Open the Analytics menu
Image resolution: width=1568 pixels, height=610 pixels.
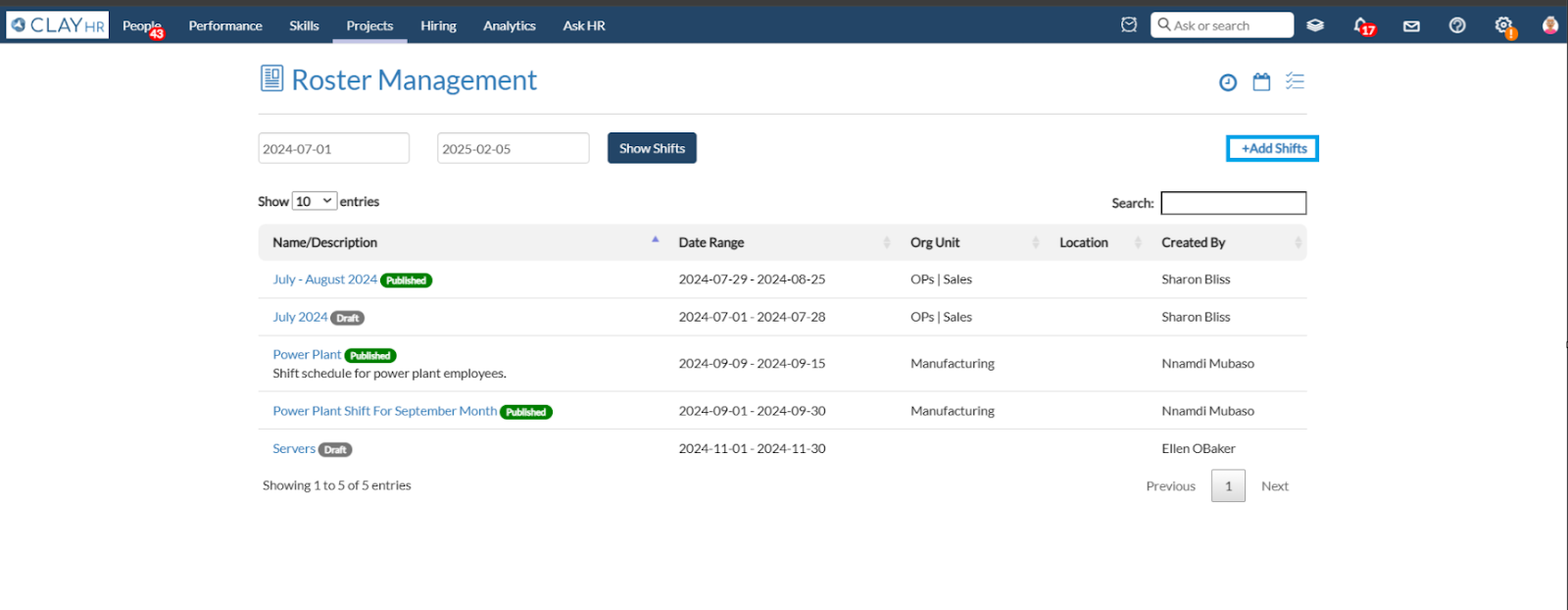[509, 25]
